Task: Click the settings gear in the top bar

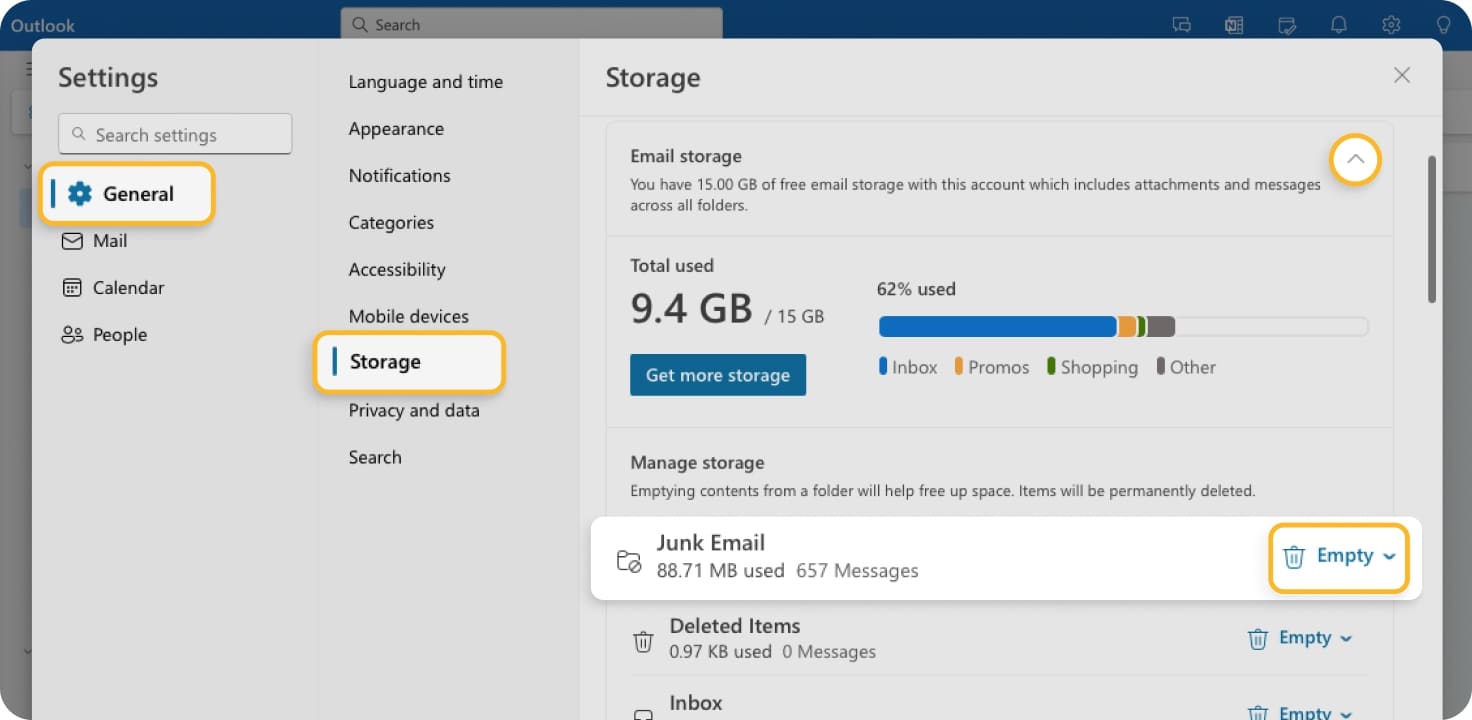Action: (1391, 25)
